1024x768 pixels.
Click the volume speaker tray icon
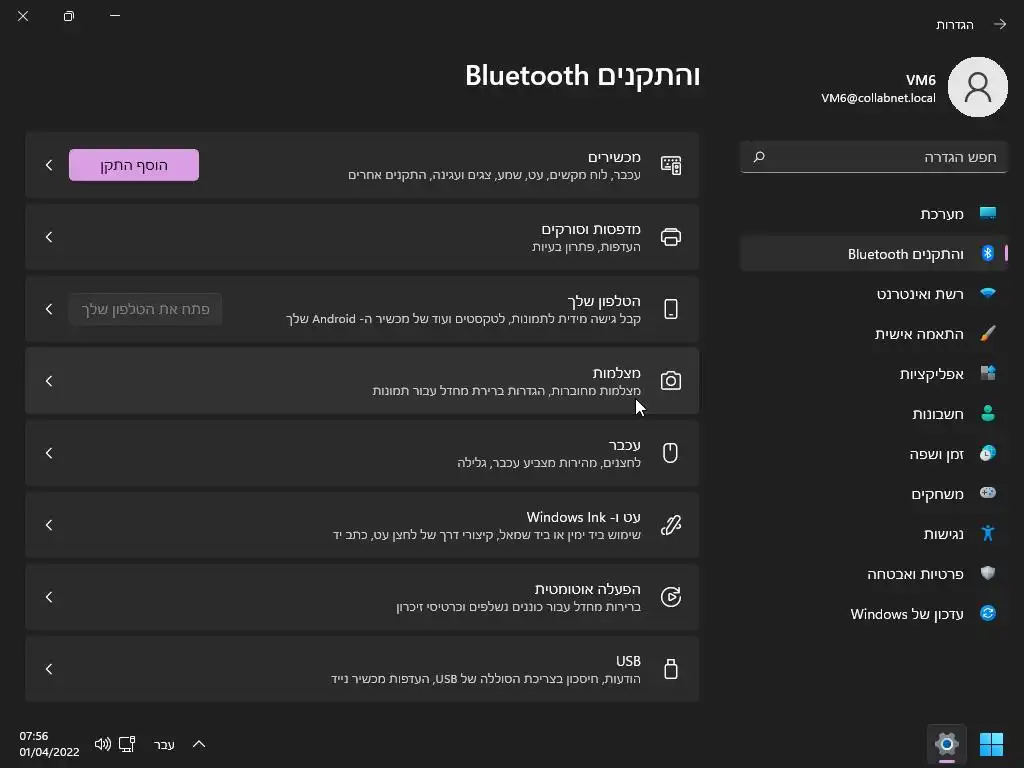tap(103, 744)
